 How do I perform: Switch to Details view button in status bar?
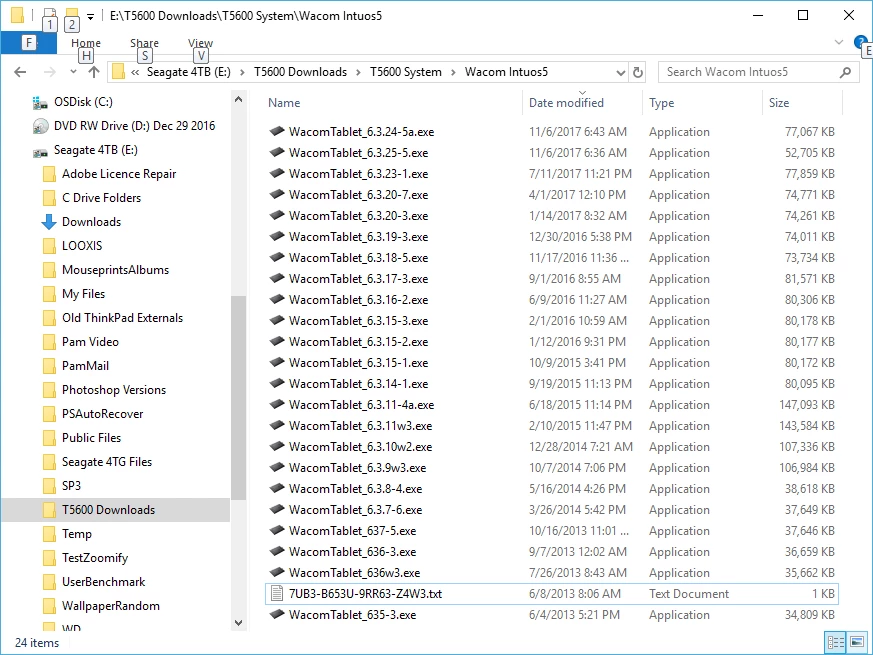(835, 642)
